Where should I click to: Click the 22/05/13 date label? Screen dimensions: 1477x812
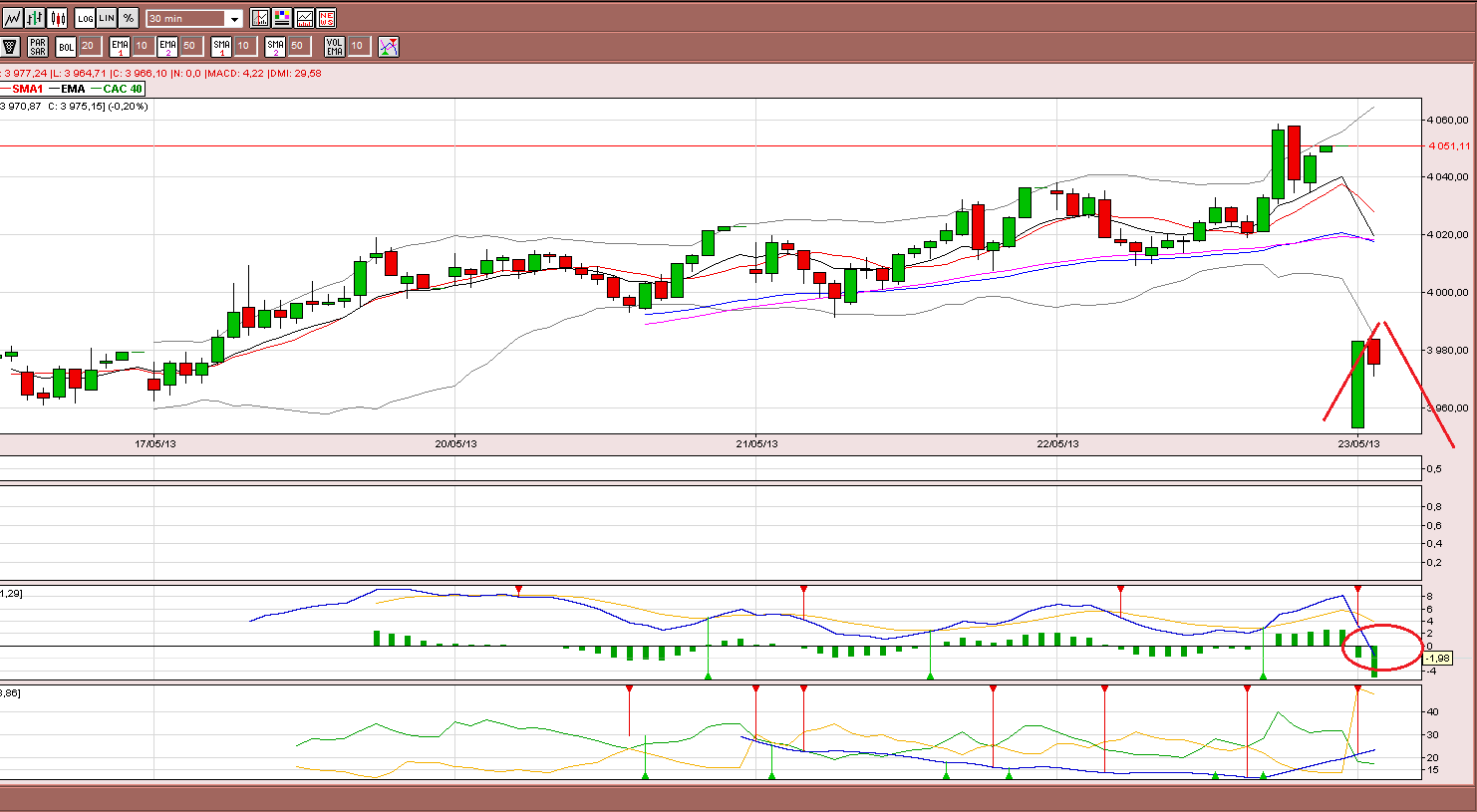tap(1057, 443)
